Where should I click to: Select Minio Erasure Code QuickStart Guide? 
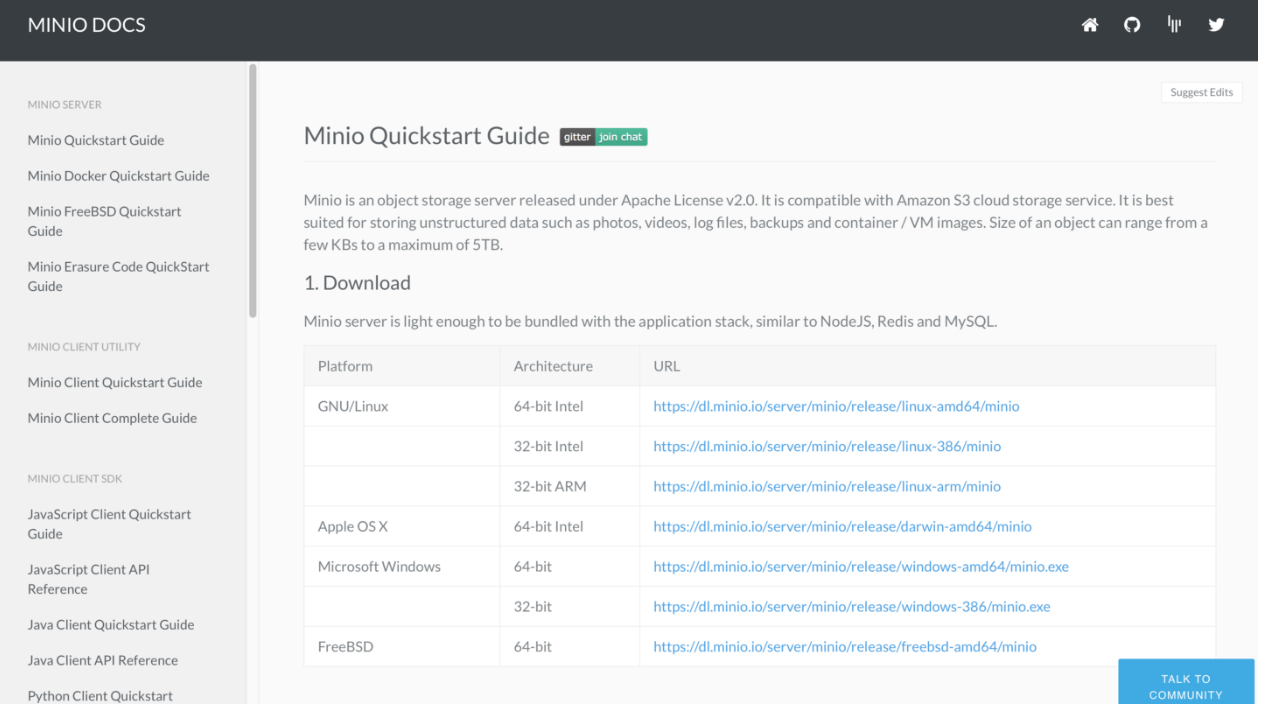coord(118,276)
